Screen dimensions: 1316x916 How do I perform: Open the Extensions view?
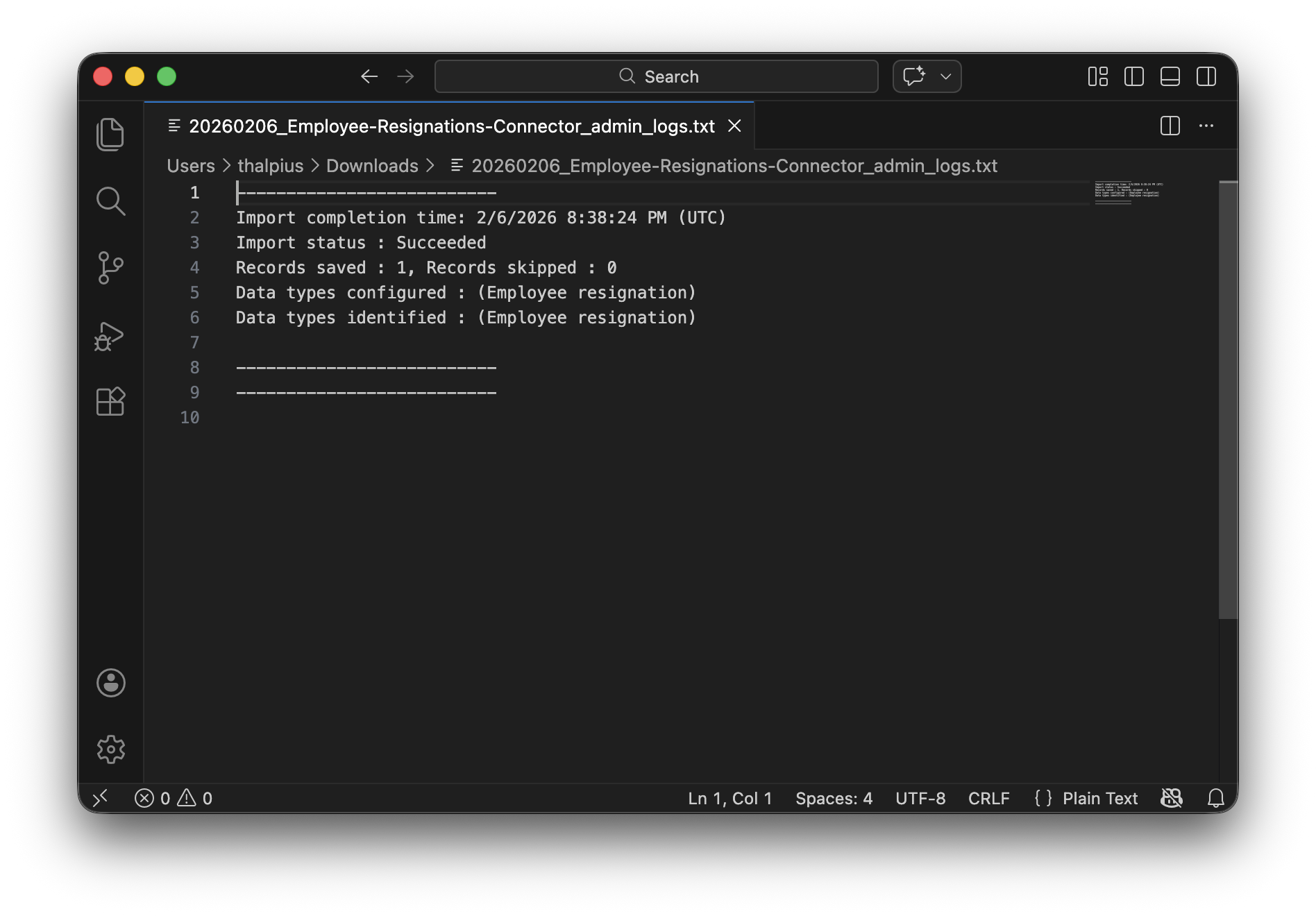[110, 402]
